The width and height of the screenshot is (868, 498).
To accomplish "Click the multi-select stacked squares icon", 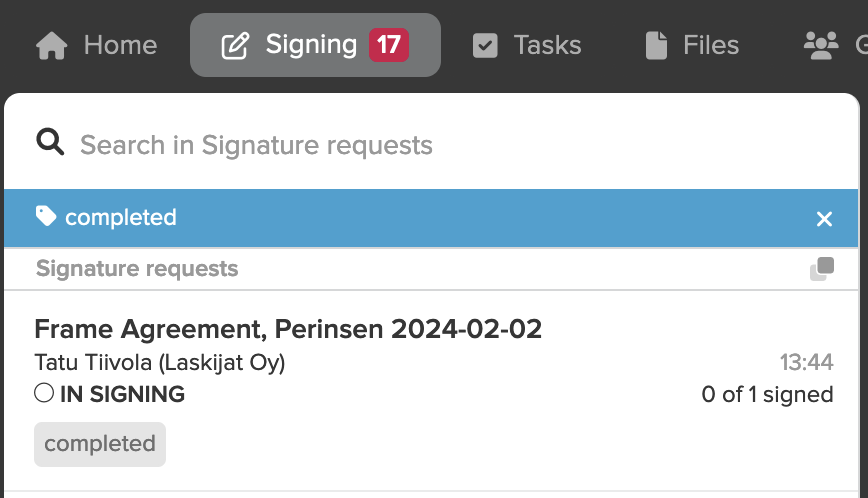I will click(x=822, y=269).
